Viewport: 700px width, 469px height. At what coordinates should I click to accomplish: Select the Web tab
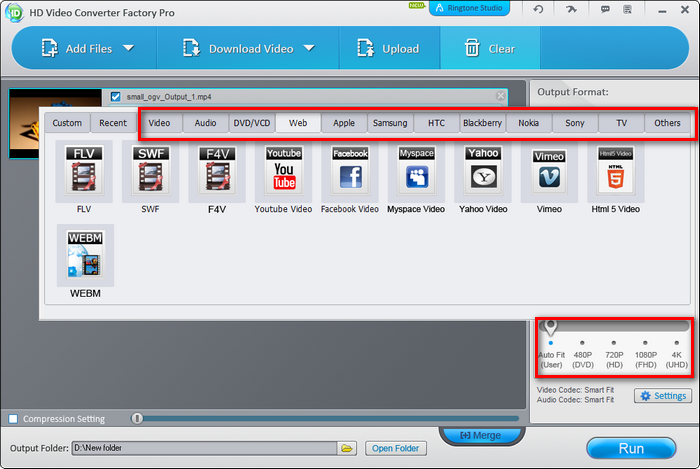click(298, 123)
